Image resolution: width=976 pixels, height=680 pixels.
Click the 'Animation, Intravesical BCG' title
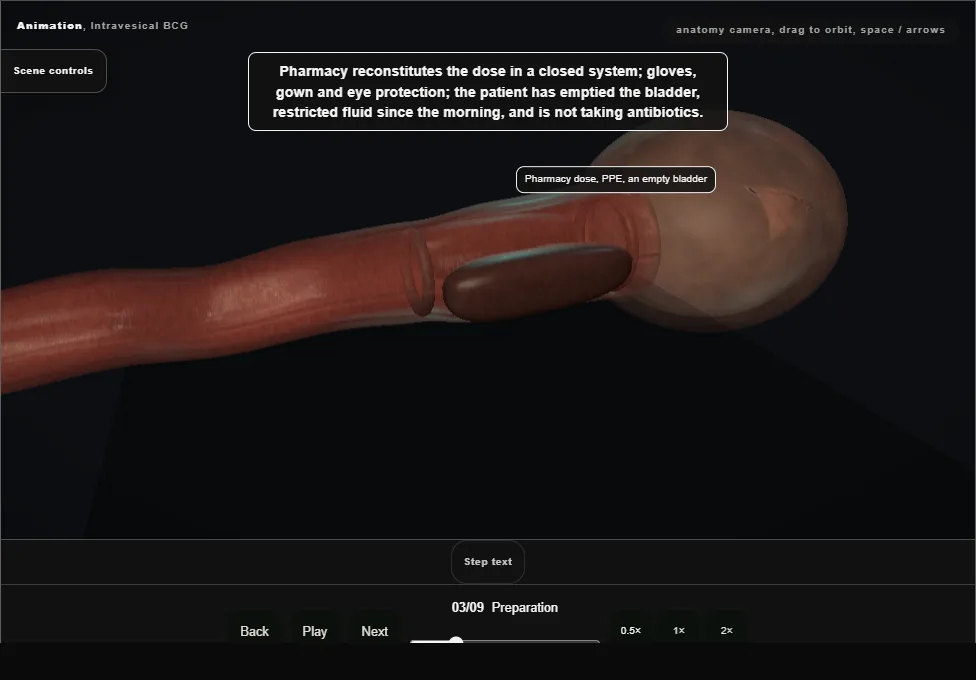tap(102, 26)
